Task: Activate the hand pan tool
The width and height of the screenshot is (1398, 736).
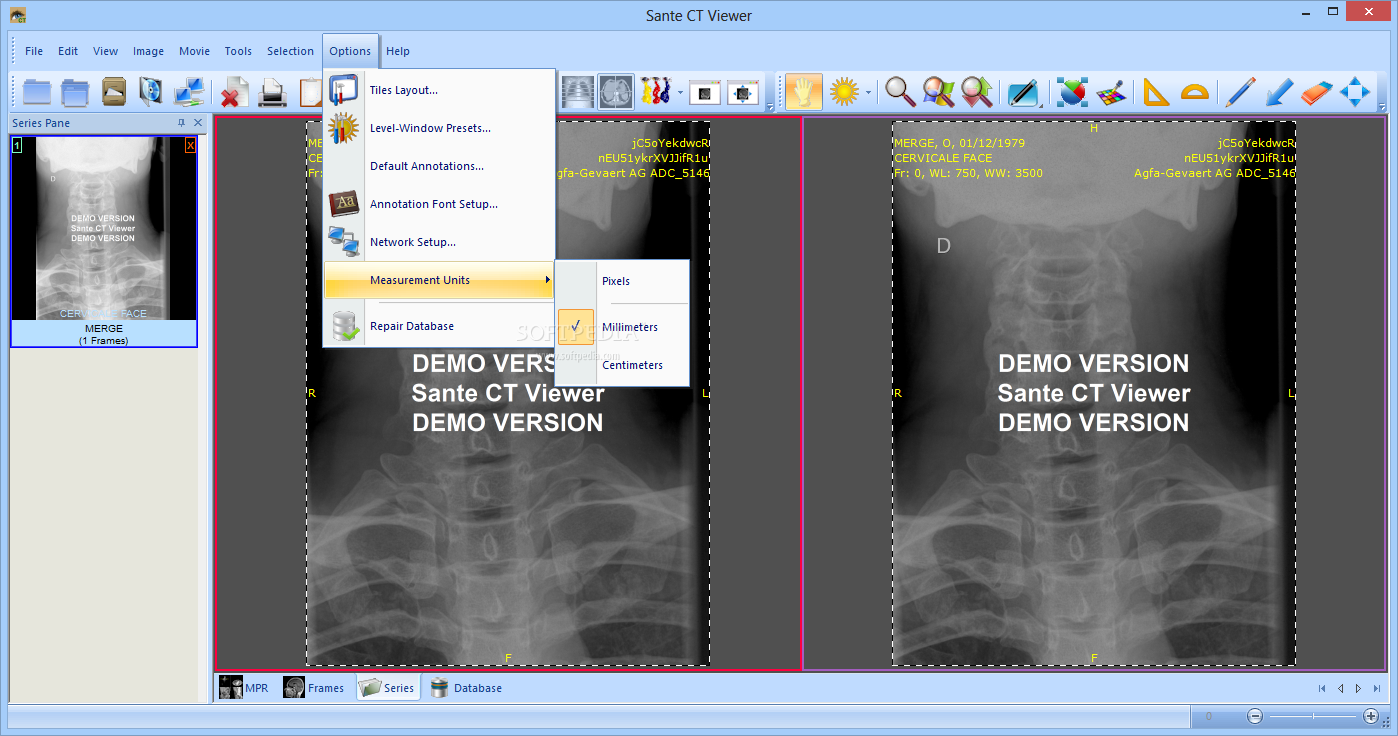Action: 804,92
